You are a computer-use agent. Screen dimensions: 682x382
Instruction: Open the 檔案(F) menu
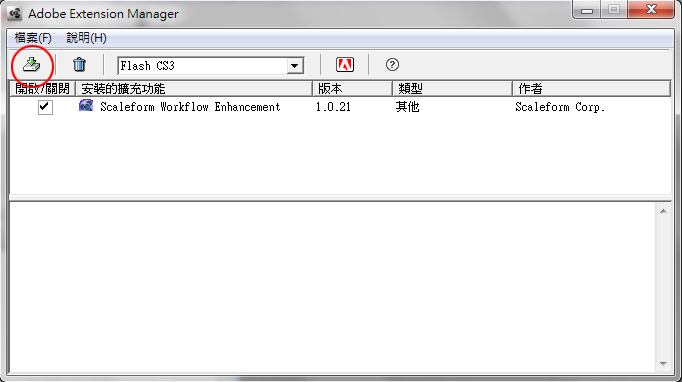(33, 38)
